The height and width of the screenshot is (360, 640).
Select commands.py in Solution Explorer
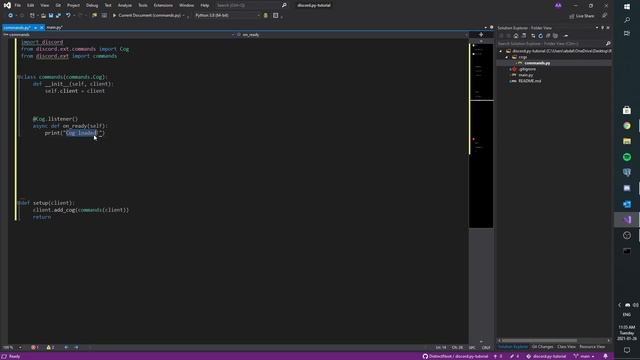tap(537, 63)
